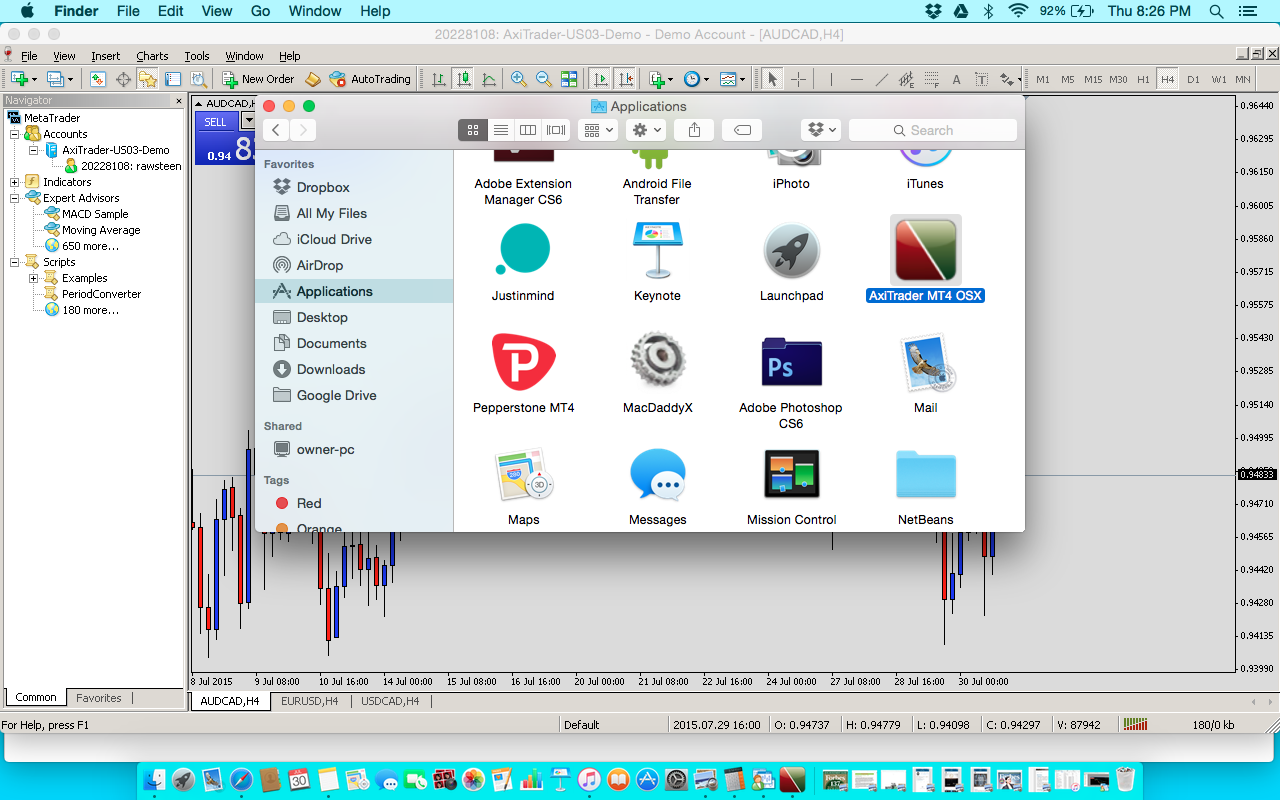Select the horizontal line drawing tool

click(x=856, y=79)
